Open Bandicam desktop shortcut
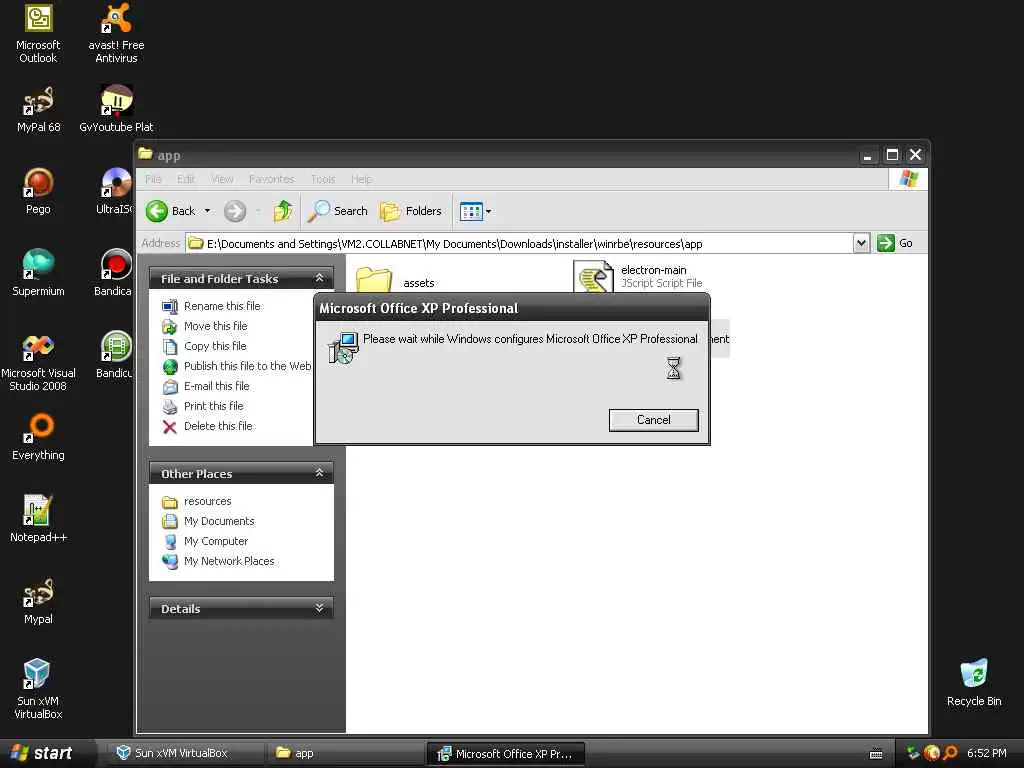1024x768 pixels. point(114,273)
